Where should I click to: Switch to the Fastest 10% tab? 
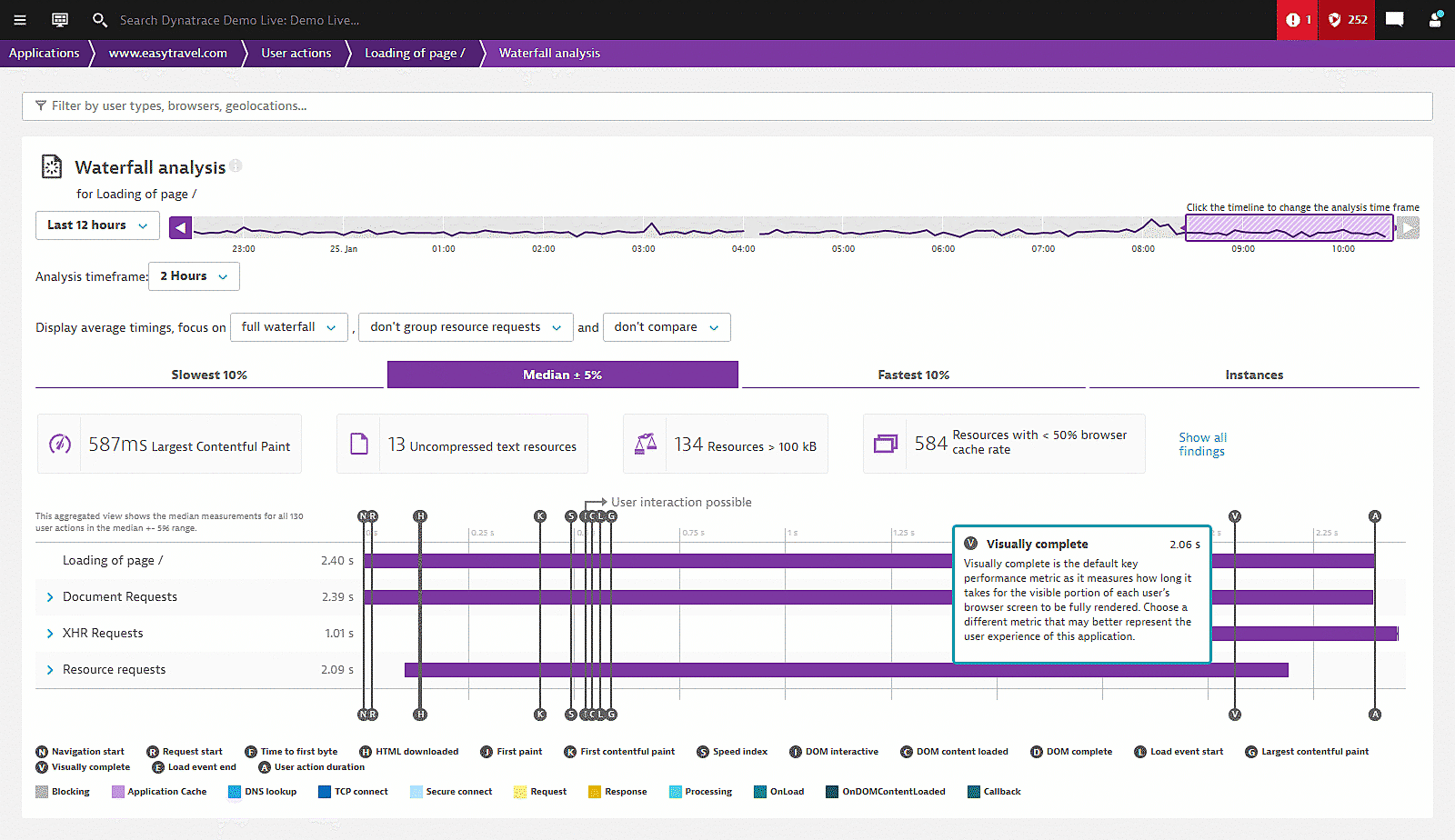click(914, 375)
